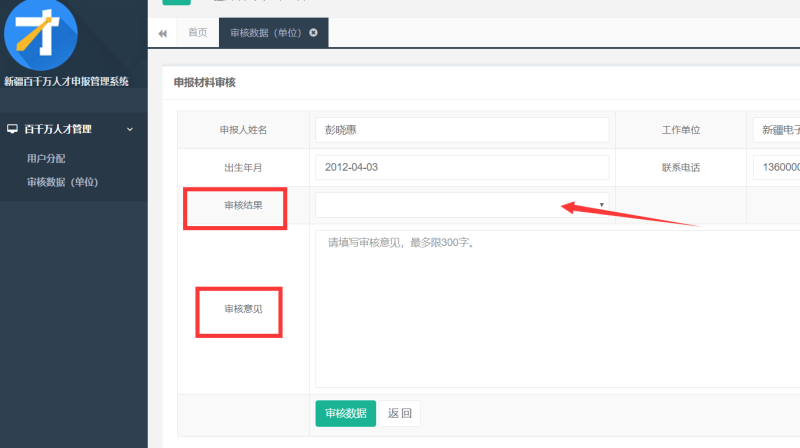Select the 审核数据(单位) tab

pos(266,33)
